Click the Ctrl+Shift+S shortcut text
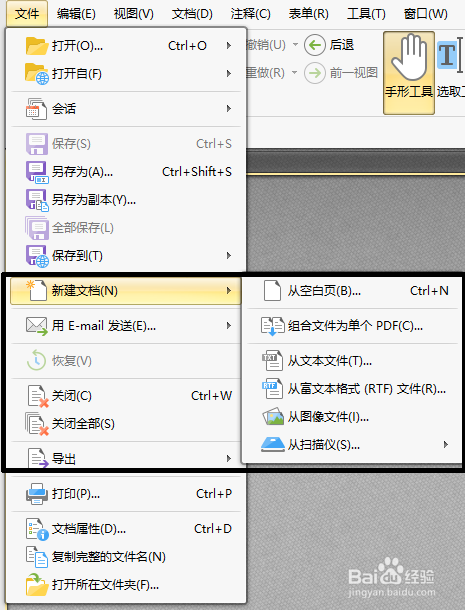 [197, 172]
